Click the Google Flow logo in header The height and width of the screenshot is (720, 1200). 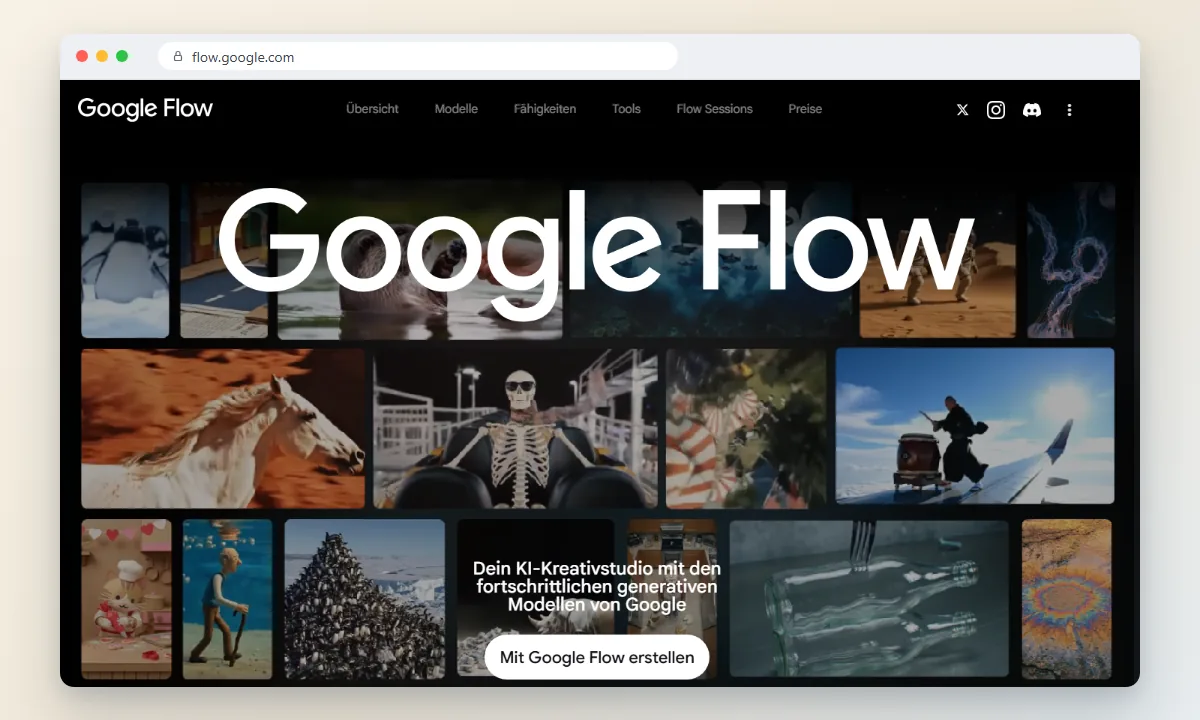point(145,109)
